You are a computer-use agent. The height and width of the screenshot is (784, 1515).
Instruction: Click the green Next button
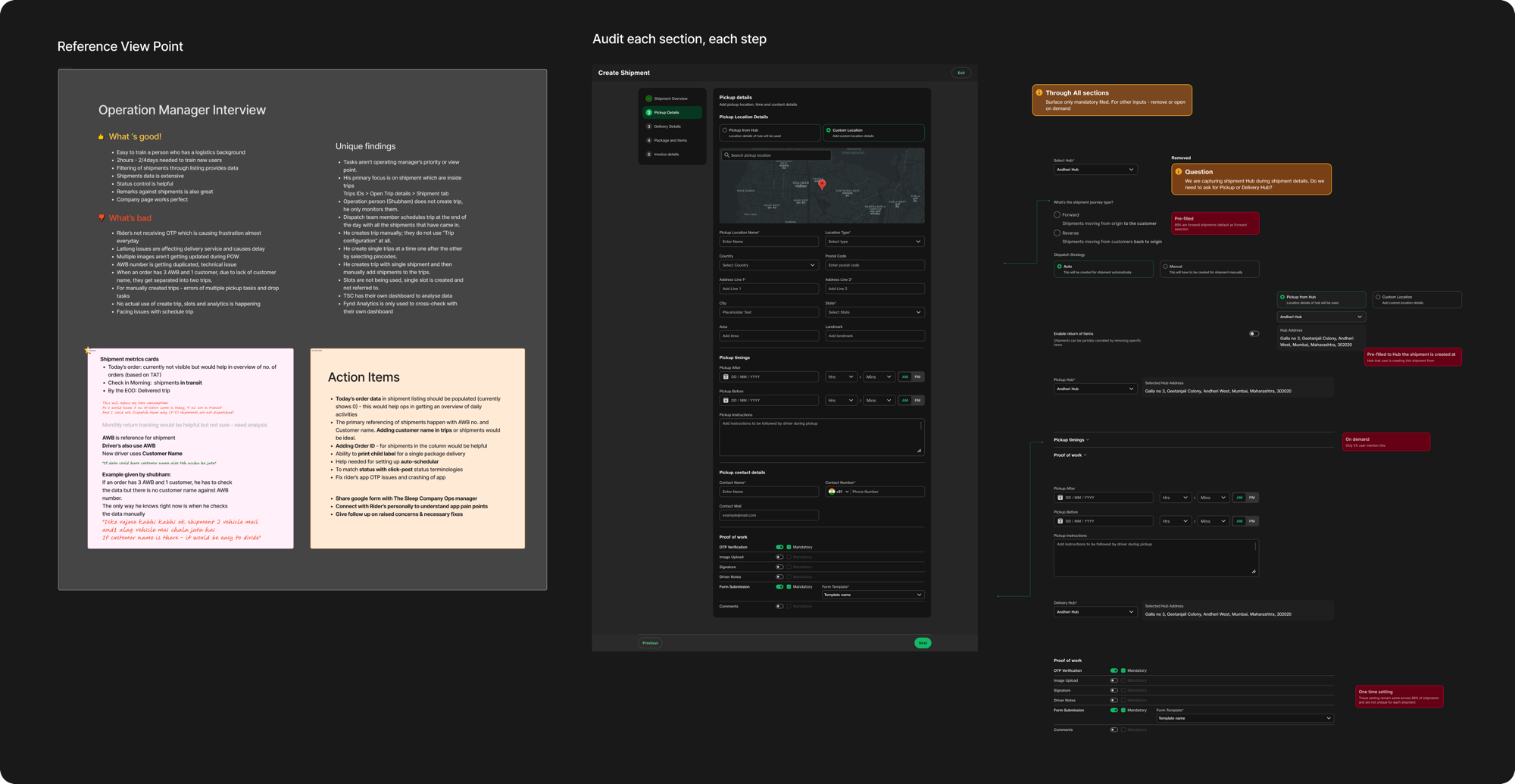point(923,643)
